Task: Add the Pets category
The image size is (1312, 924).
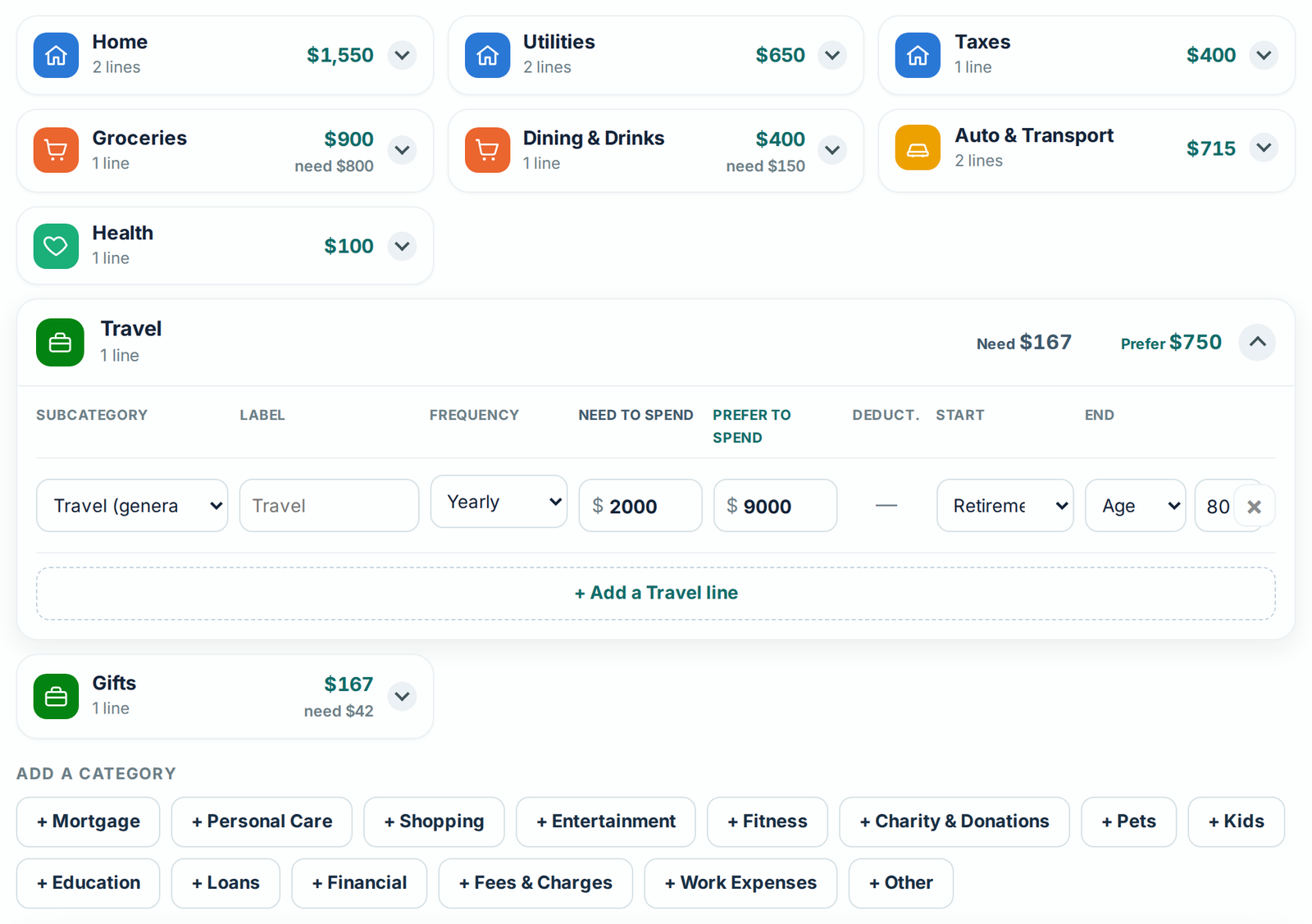Action: click(x=1129, y=822)
